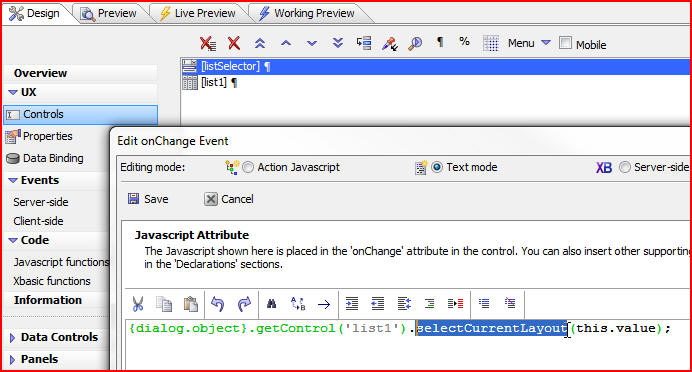
Task: Click the 'list1' string in the code
Action: 371,328
